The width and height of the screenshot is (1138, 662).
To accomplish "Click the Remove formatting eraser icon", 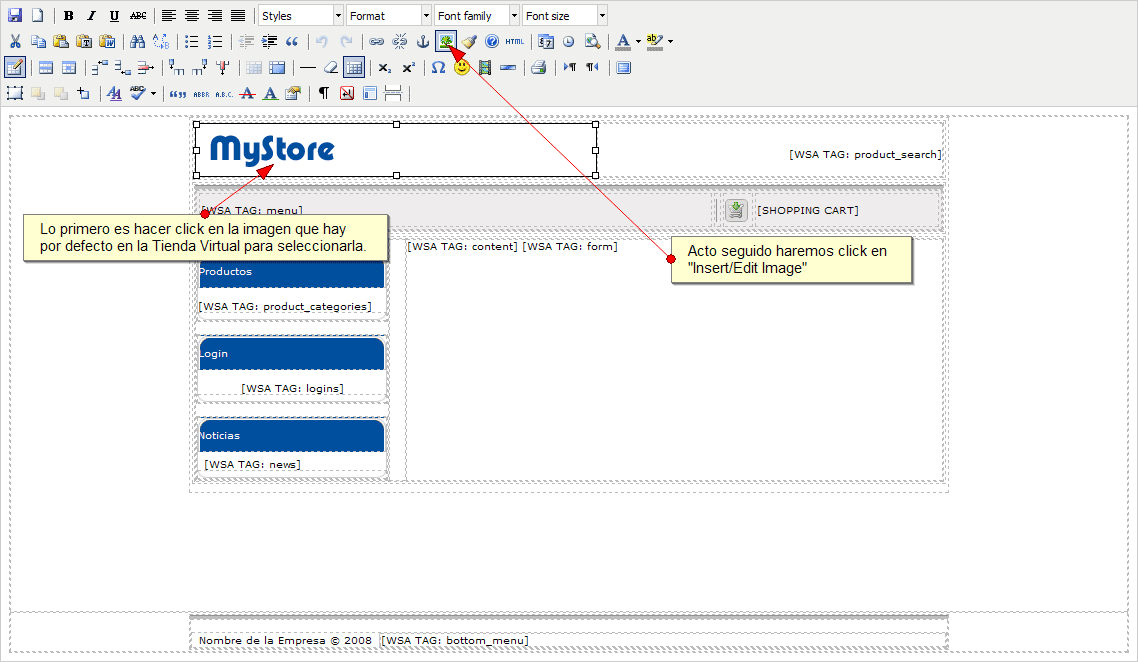I will coord(331,68).
